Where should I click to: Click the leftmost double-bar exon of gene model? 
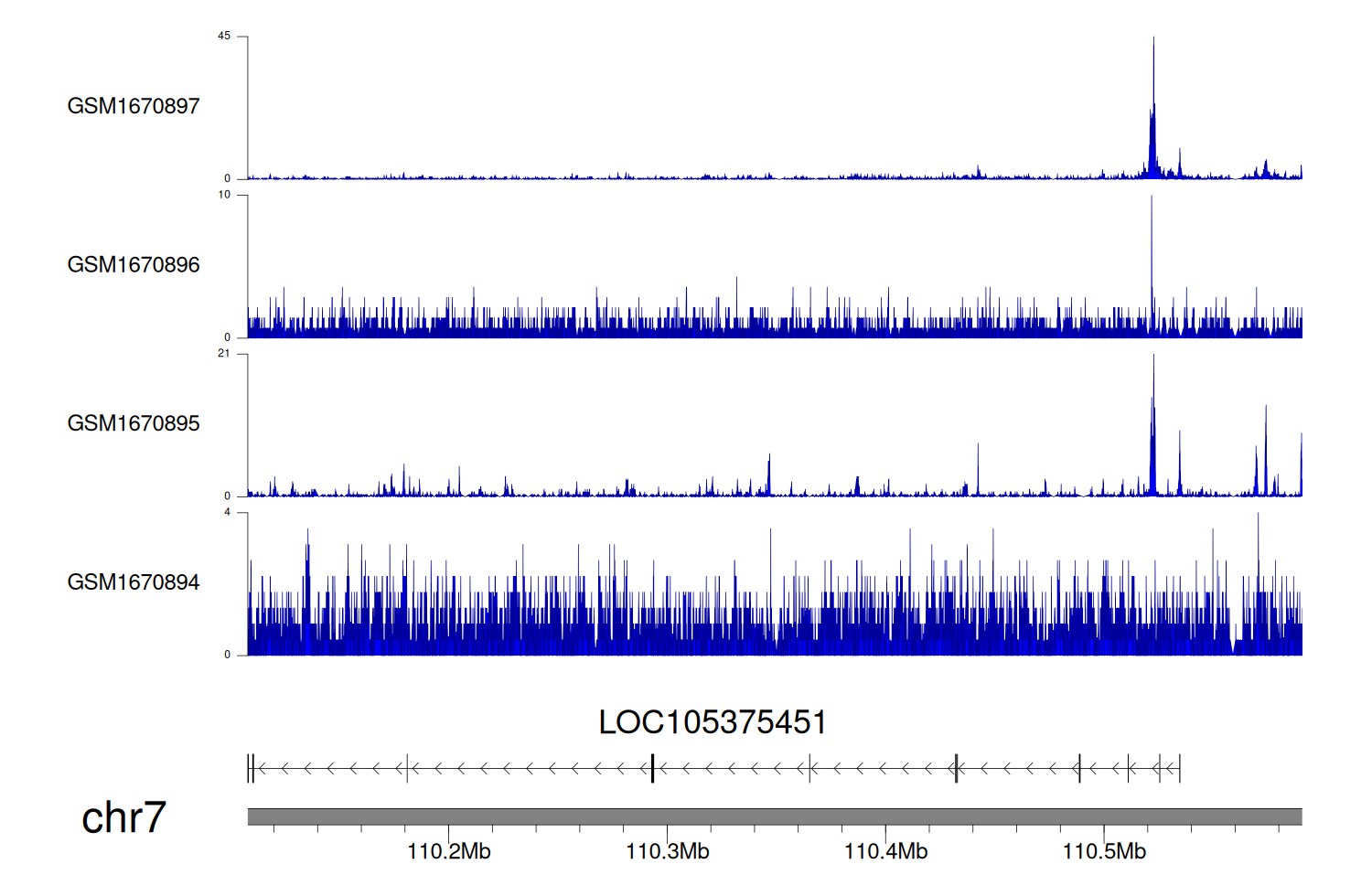pos(251,768)
